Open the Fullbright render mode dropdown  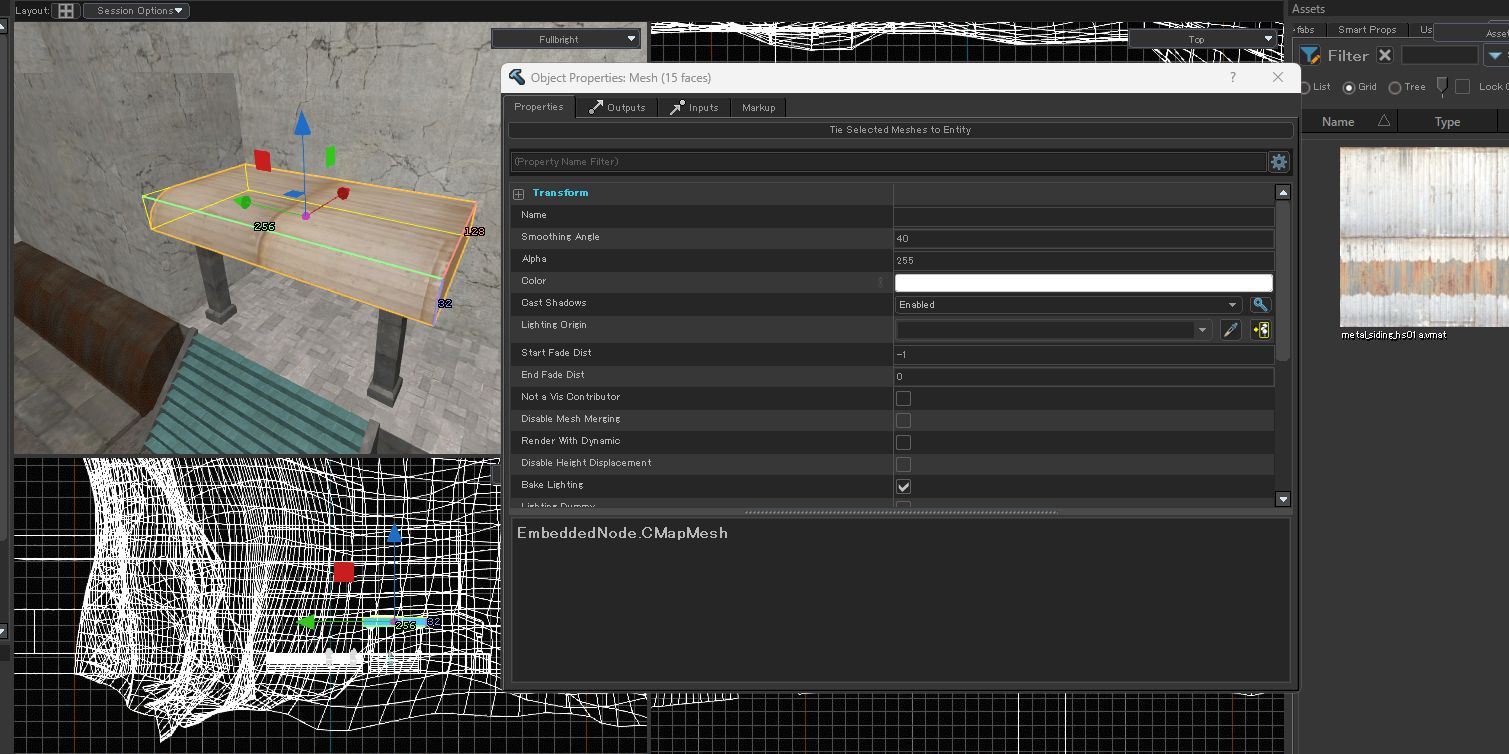[x=565, y=39]
